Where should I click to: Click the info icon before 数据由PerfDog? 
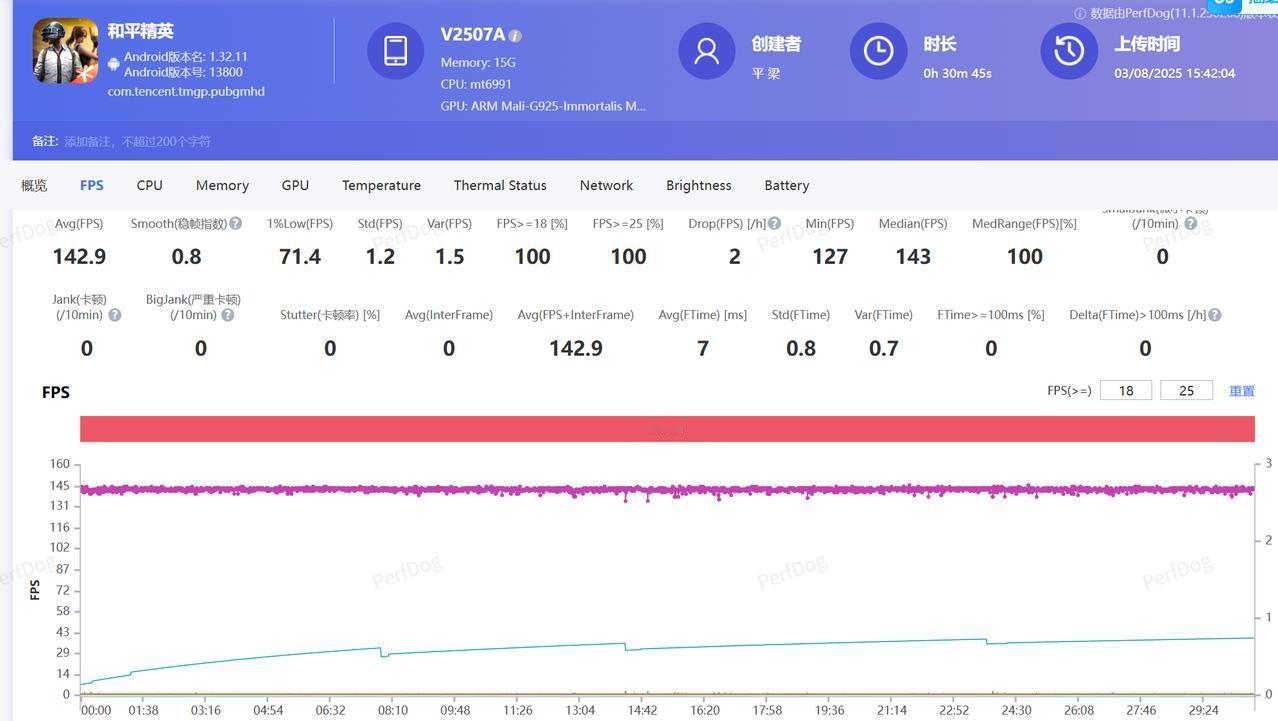coord(1080,14)
